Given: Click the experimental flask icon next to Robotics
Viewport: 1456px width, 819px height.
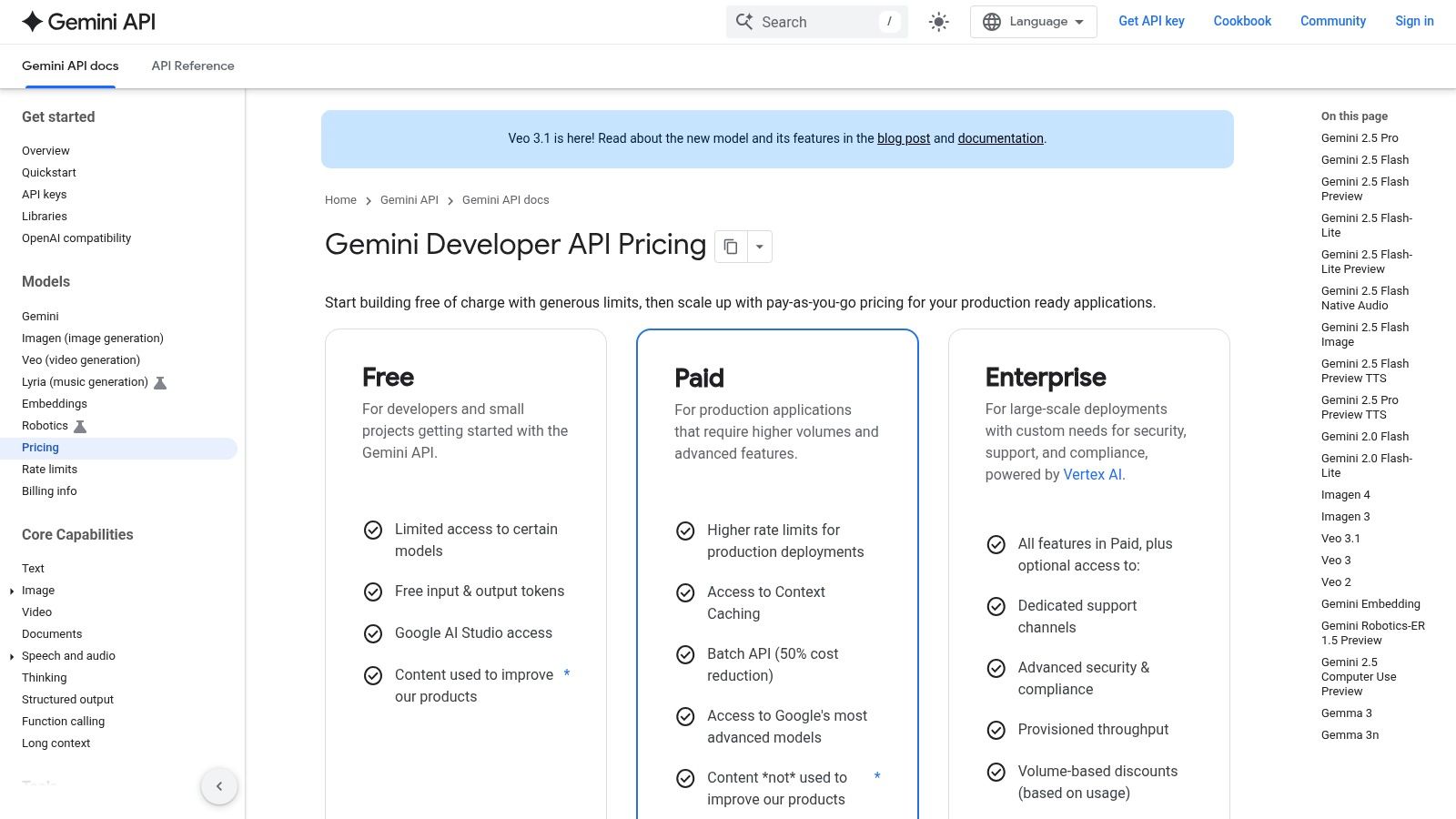Looking at the screenshot, I should tap(81, 425).
